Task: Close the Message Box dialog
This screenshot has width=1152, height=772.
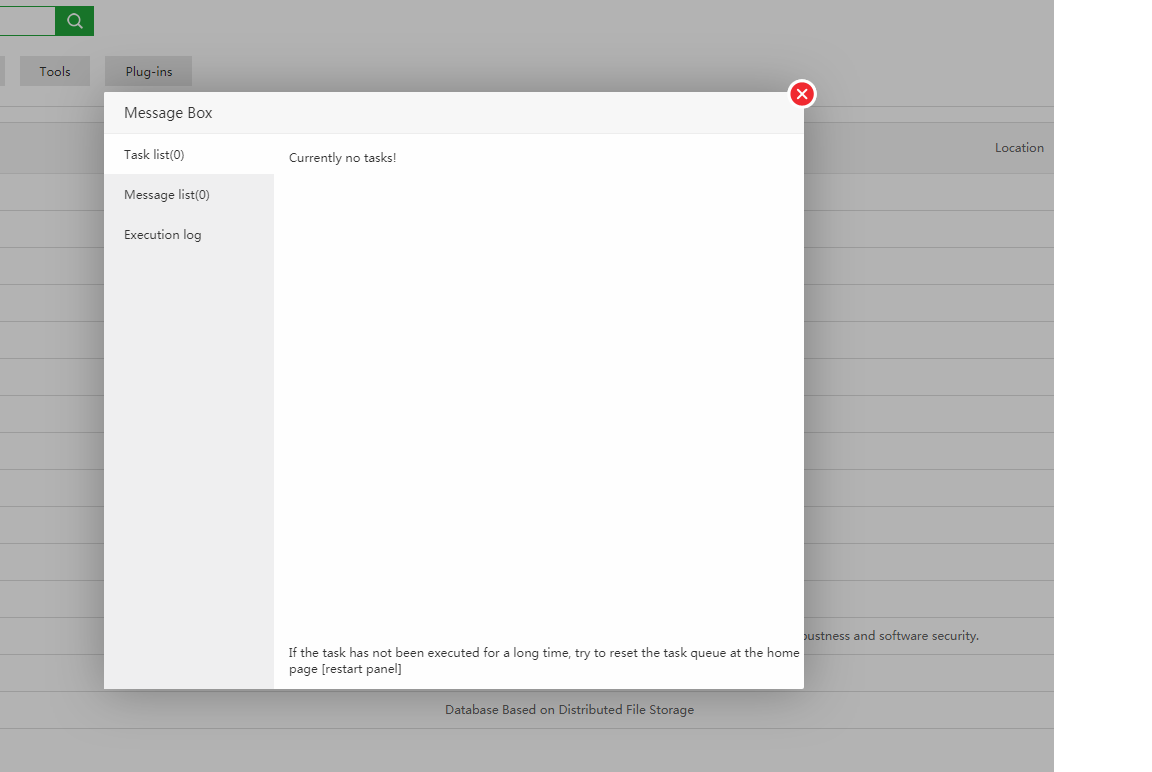Action: click(802, 94)
